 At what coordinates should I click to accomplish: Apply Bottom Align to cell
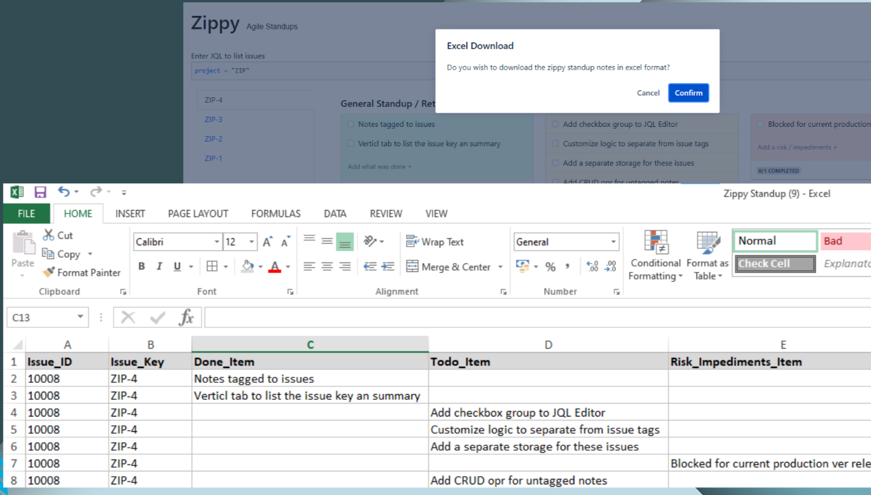point(345,242)
